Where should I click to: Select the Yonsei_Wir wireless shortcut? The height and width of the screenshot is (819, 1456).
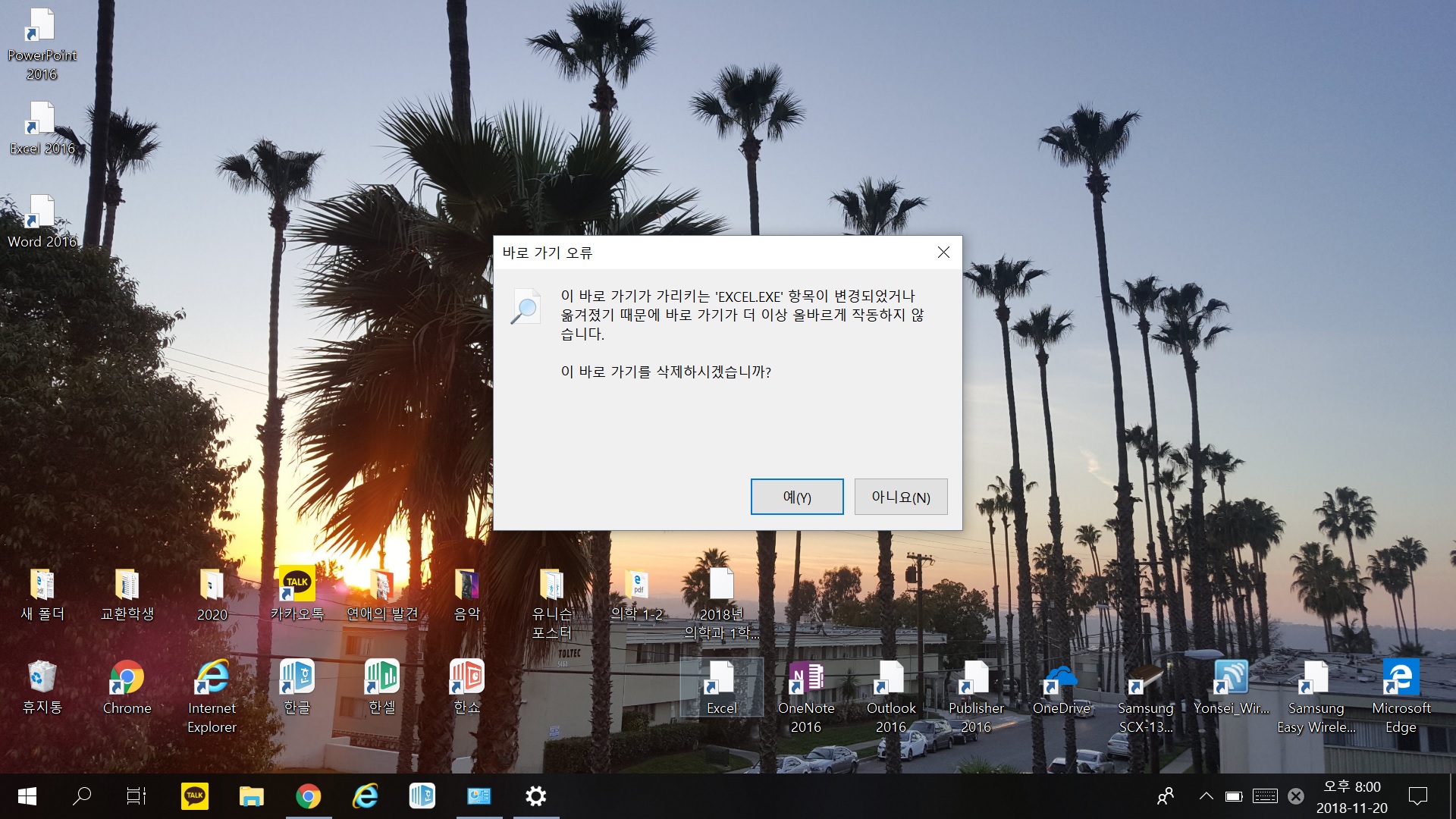pos(1231,688)
